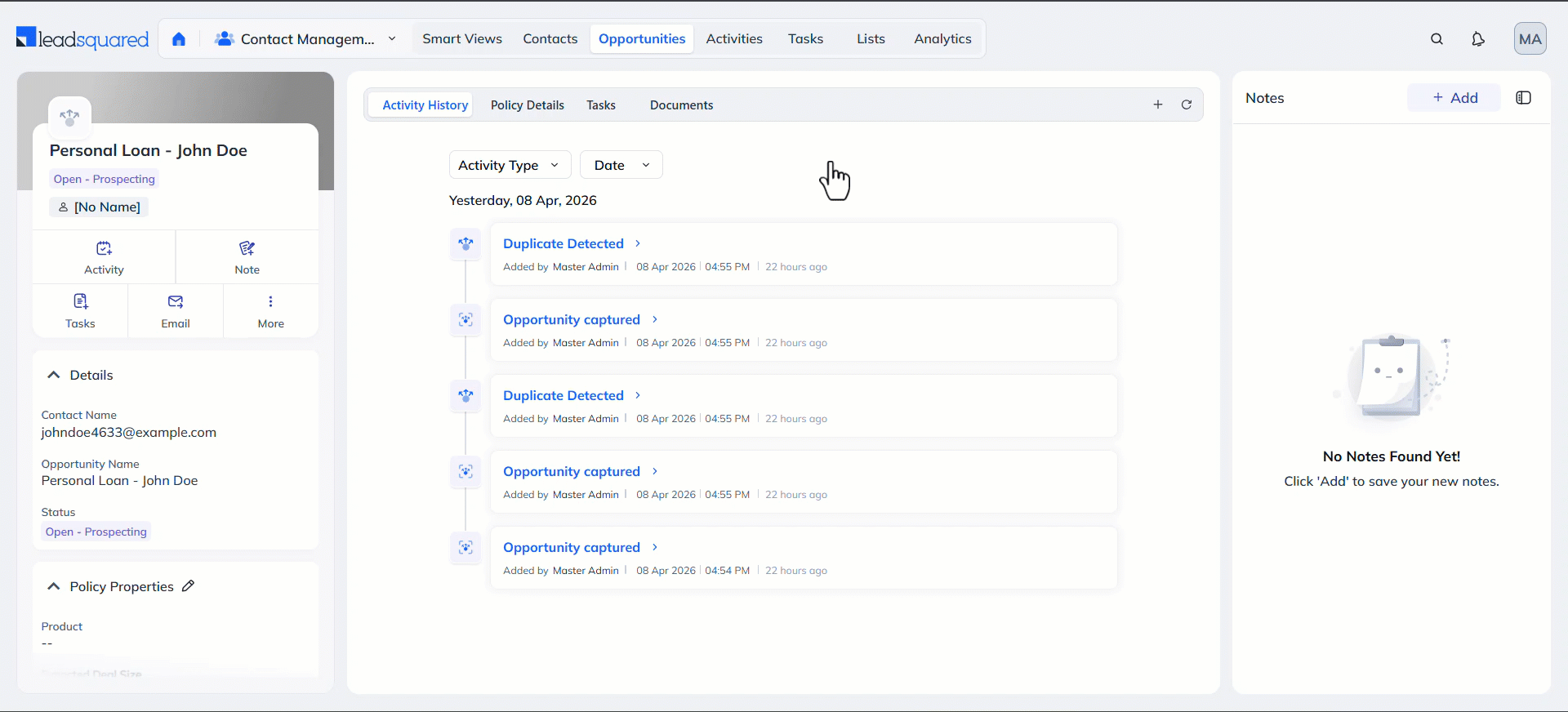
Task: Click the Note icon in quick actions
Action: 247,249
